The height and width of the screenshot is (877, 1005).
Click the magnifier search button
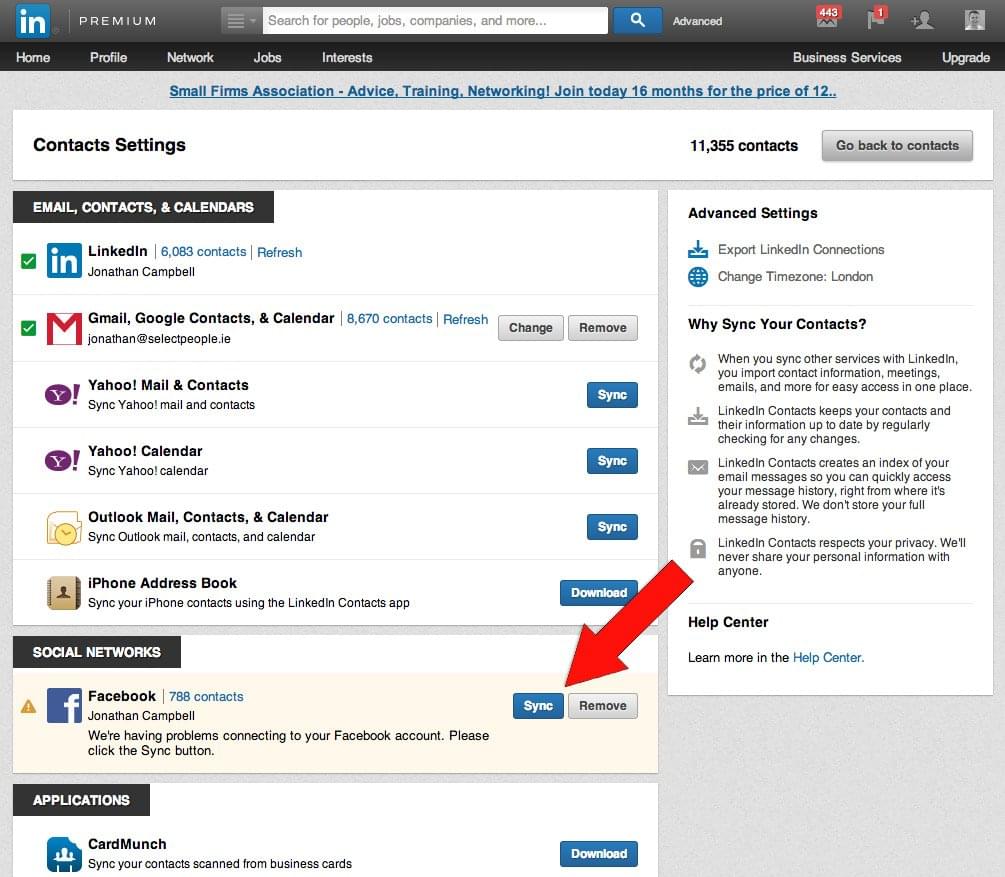point(637,21)
